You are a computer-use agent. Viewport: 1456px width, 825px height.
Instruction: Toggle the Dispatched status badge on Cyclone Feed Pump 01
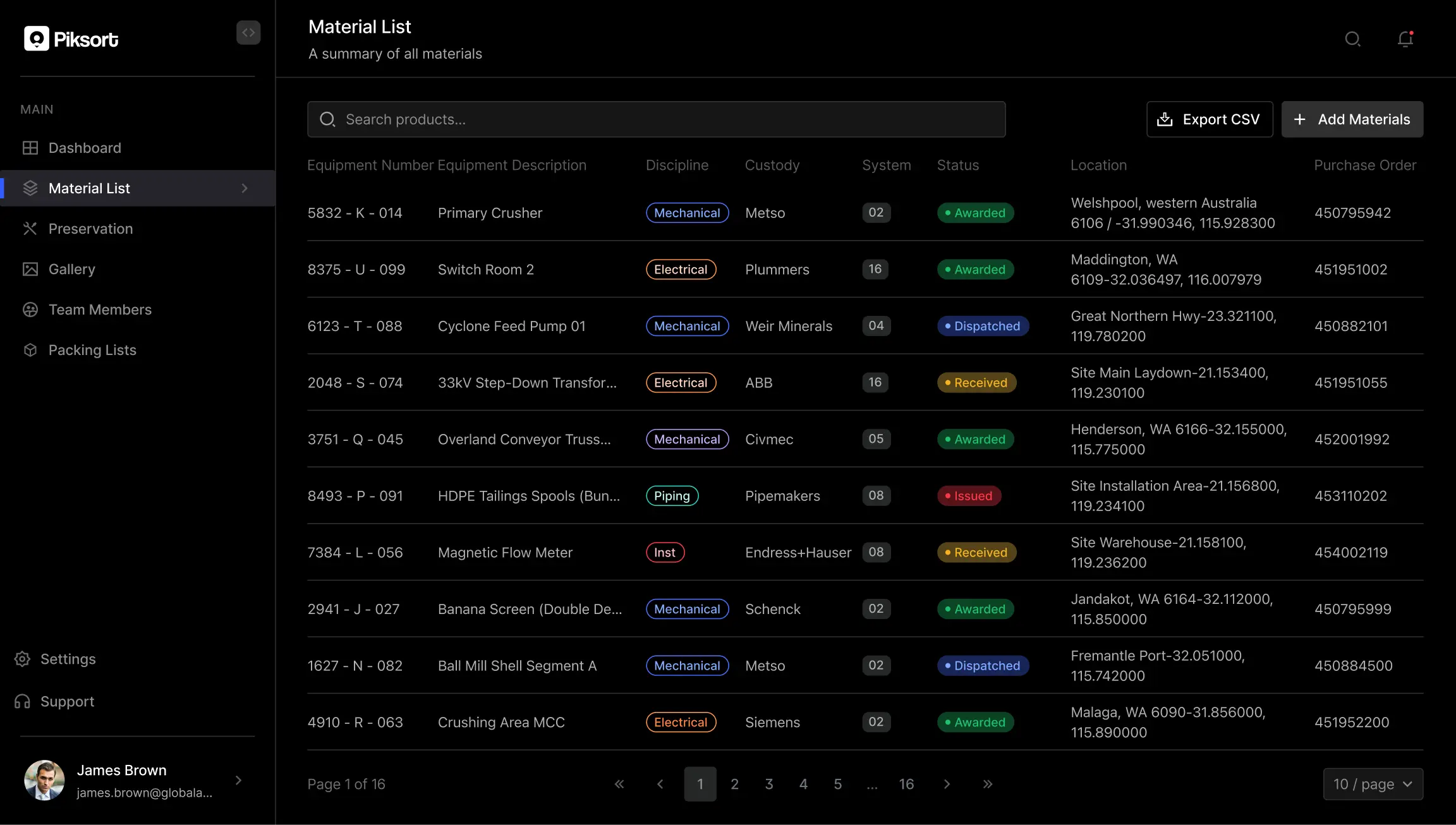point(982,326)
